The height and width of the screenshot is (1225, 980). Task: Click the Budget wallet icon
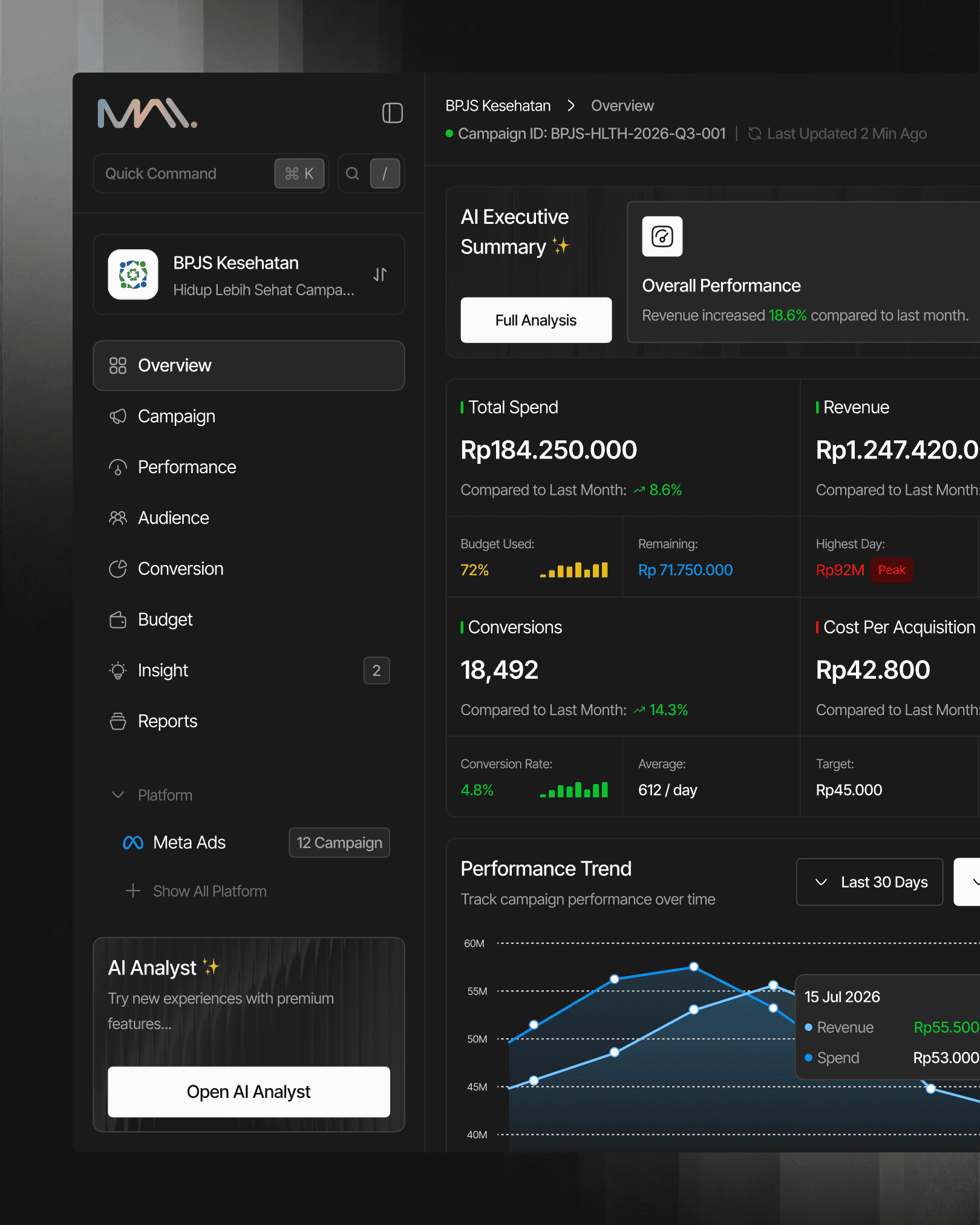pyautogui.click(x=118, y=619)
